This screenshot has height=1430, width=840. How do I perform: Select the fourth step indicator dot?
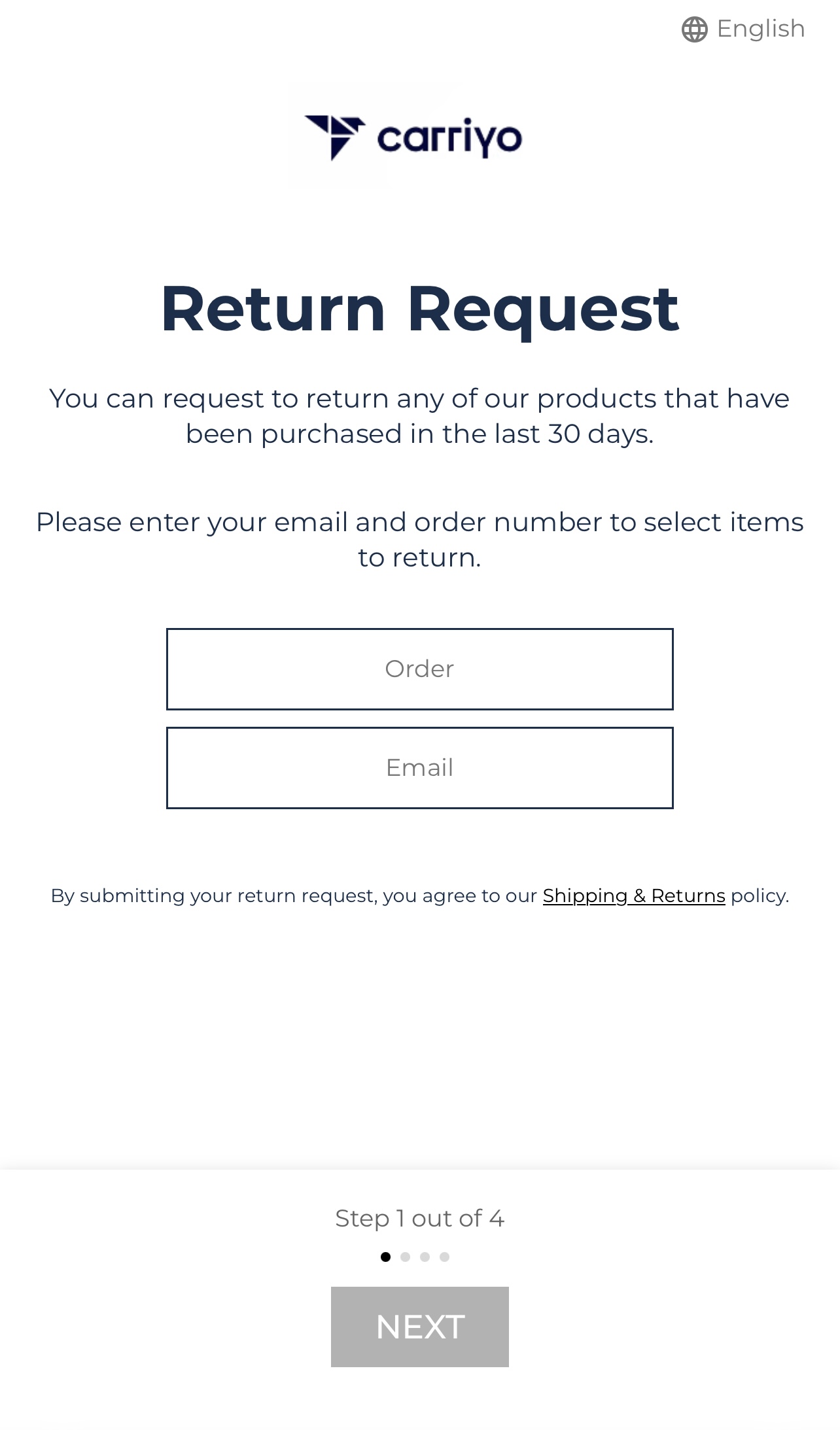[444, 1257]
